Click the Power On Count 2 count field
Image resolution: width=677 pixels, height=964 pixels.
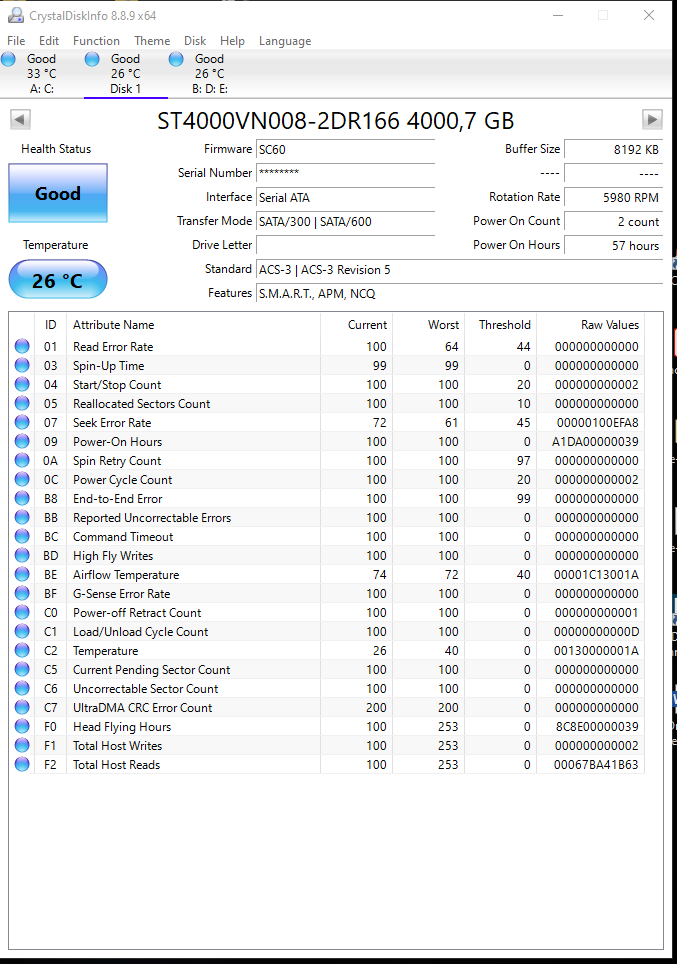614,221
